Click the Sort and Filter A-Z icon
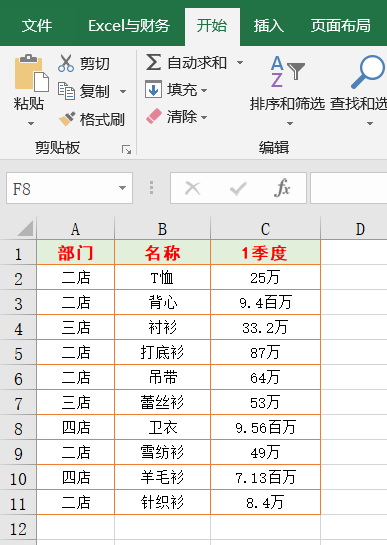 click(x=287, y=72)
